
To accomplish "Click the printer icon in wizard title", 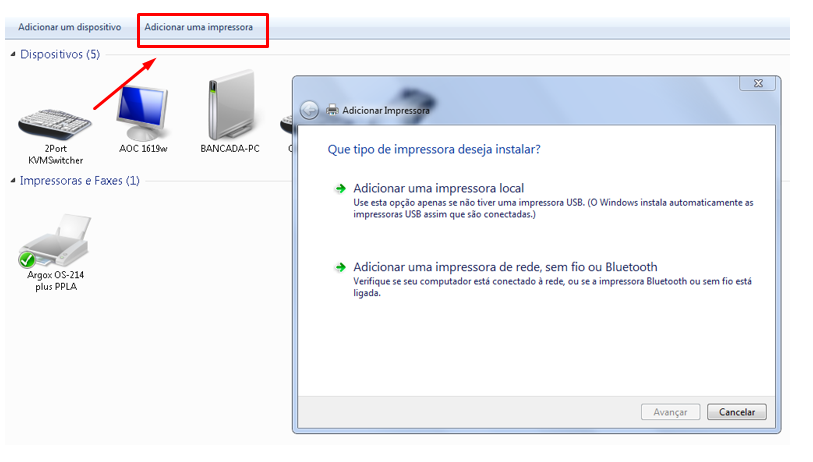I will (x=332, y=110).
